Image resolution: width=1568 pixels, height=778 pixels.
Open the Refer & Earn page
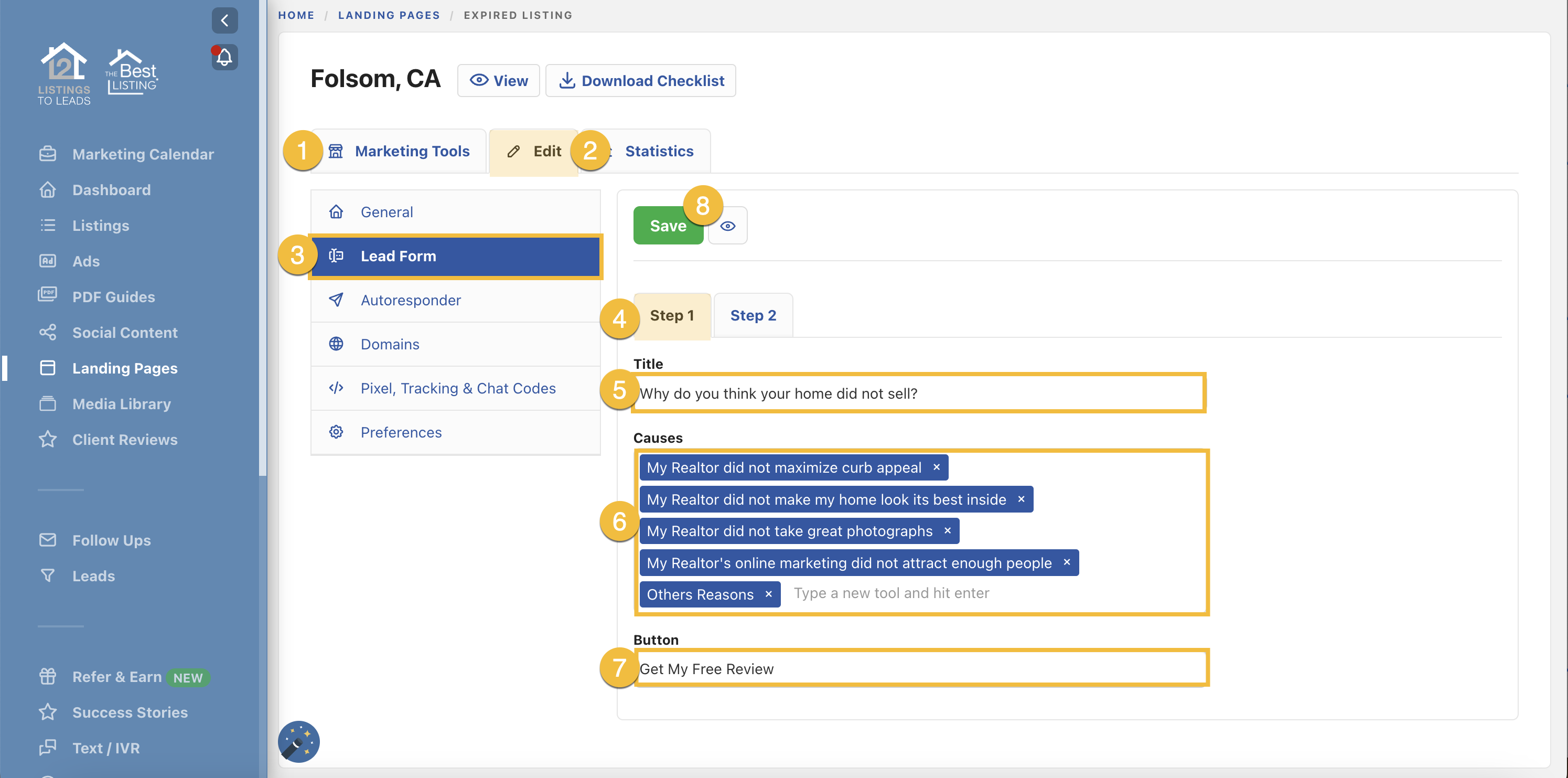[x=117, y=676]
